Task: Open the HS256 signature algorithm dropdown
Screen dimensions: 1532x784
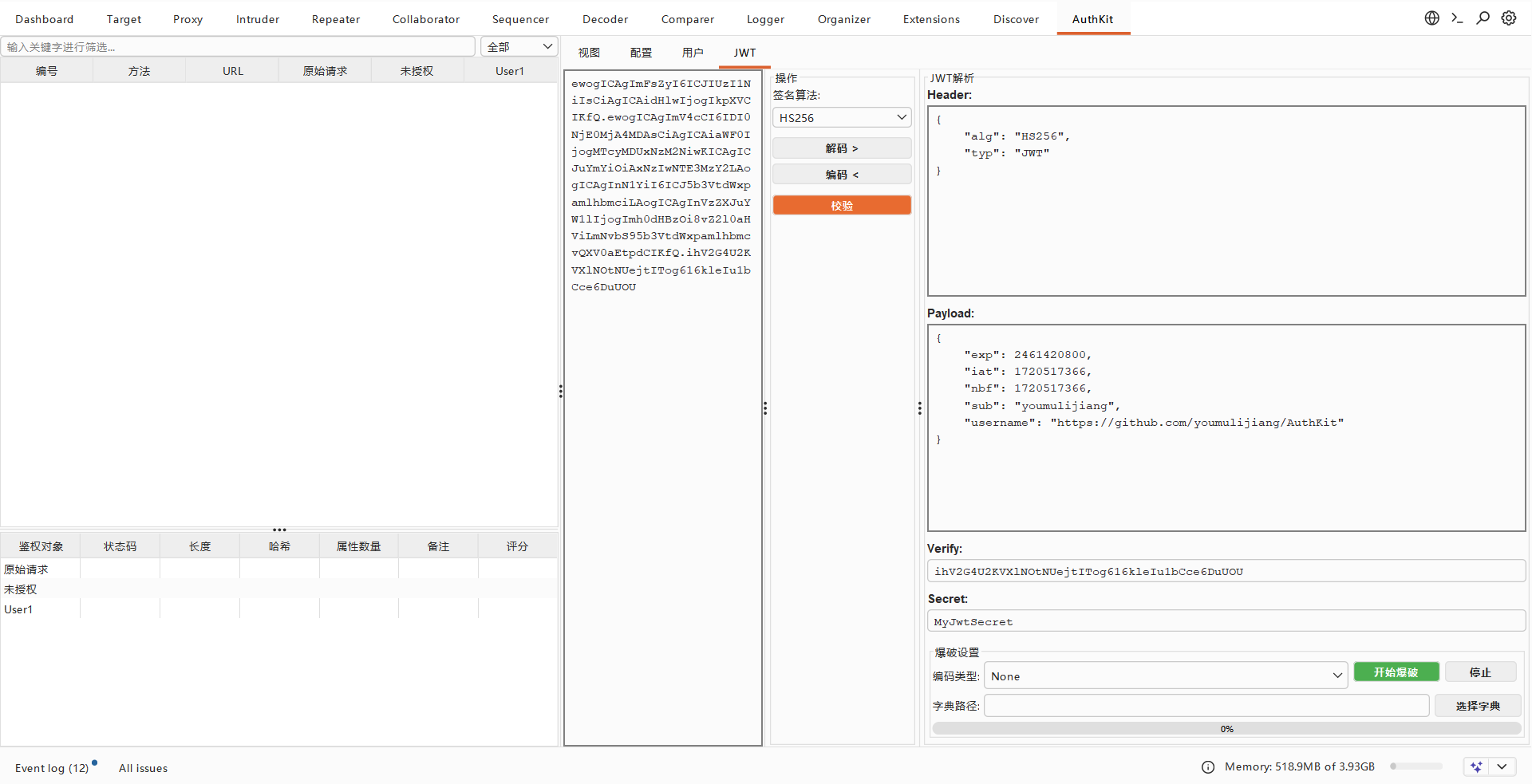Action: (842, 118)
